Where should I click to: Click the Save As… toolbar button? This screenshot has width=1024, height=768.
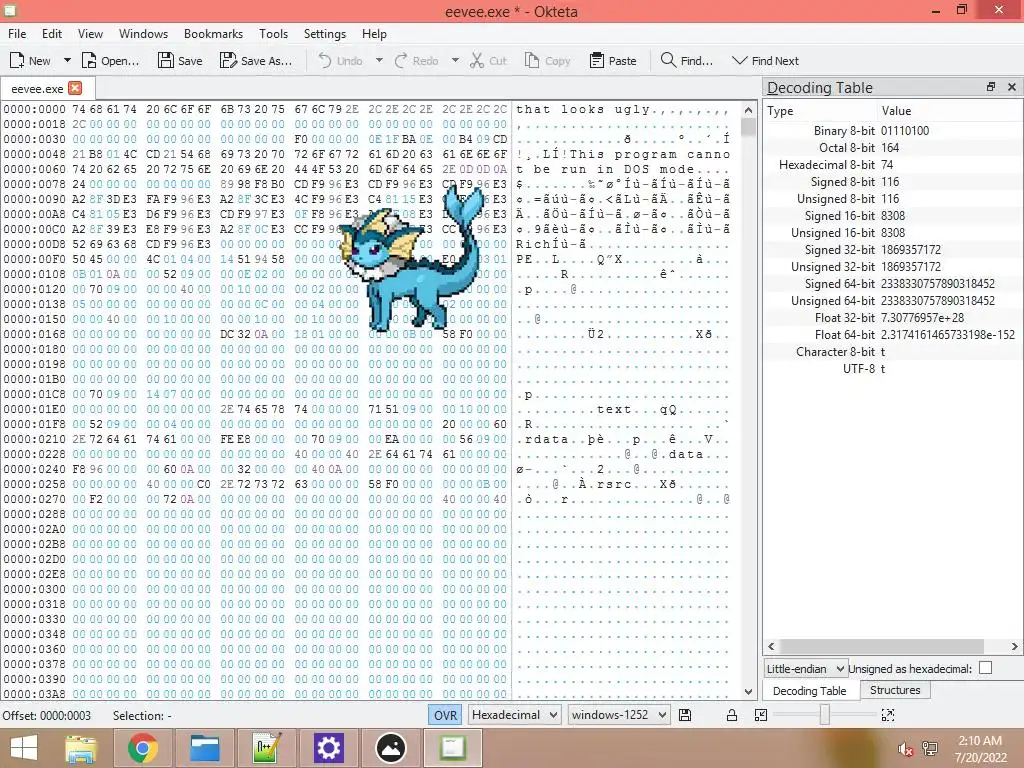256,61
